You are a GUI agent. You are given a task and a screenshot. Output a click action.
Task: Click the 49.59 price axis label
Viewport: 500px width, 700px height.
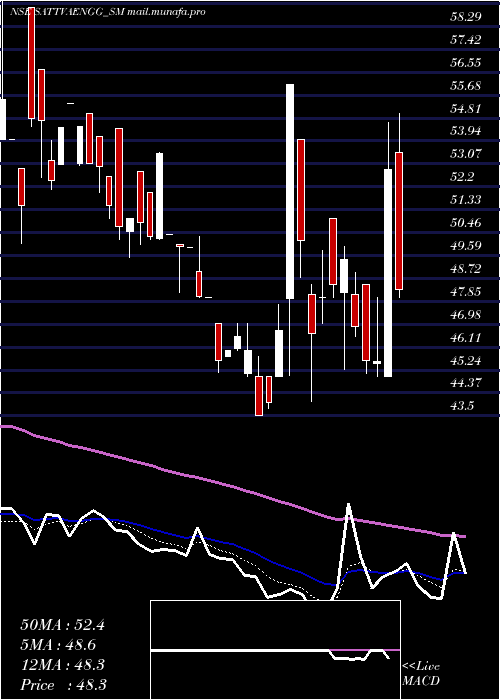click(466, 246)
